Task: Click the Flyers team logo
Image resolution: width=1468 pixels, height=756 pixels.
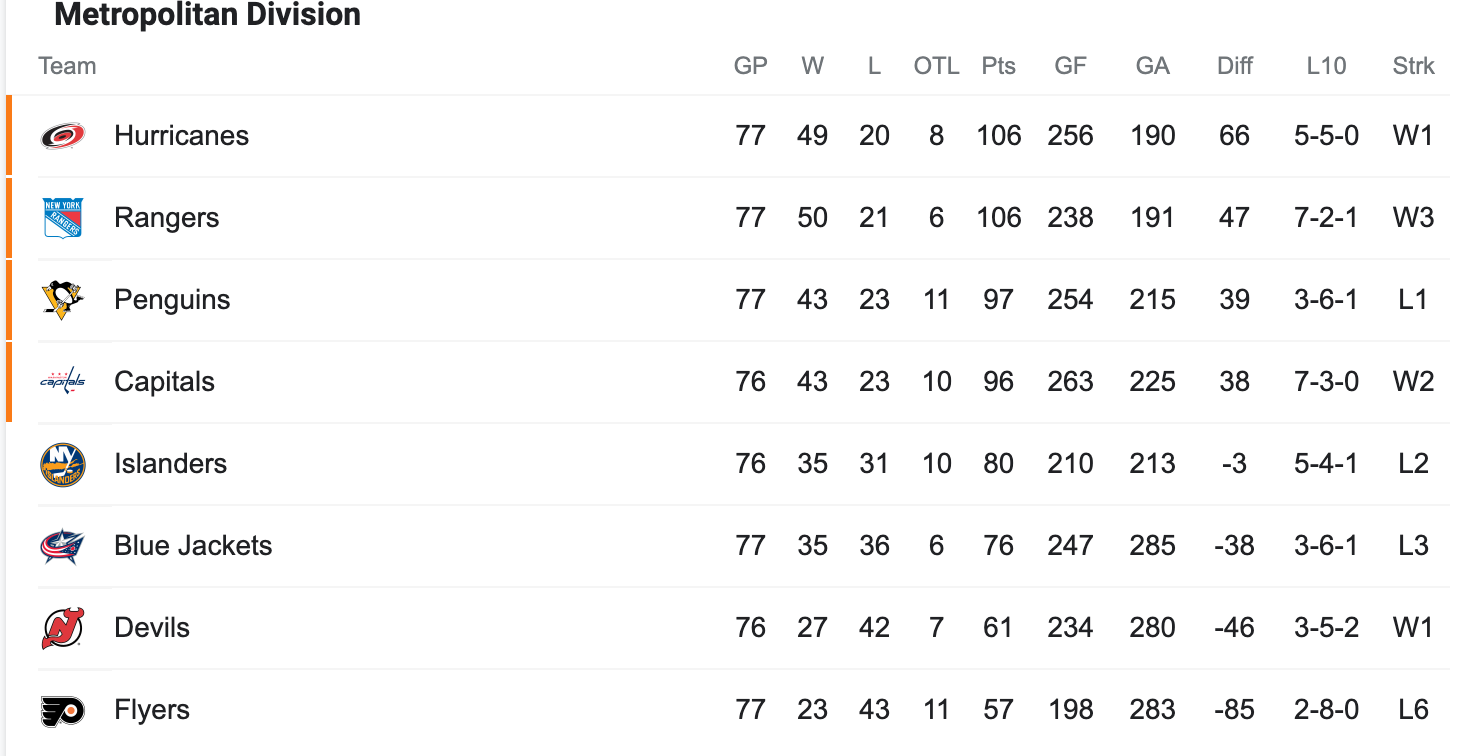Action: [x=63, y=710]
